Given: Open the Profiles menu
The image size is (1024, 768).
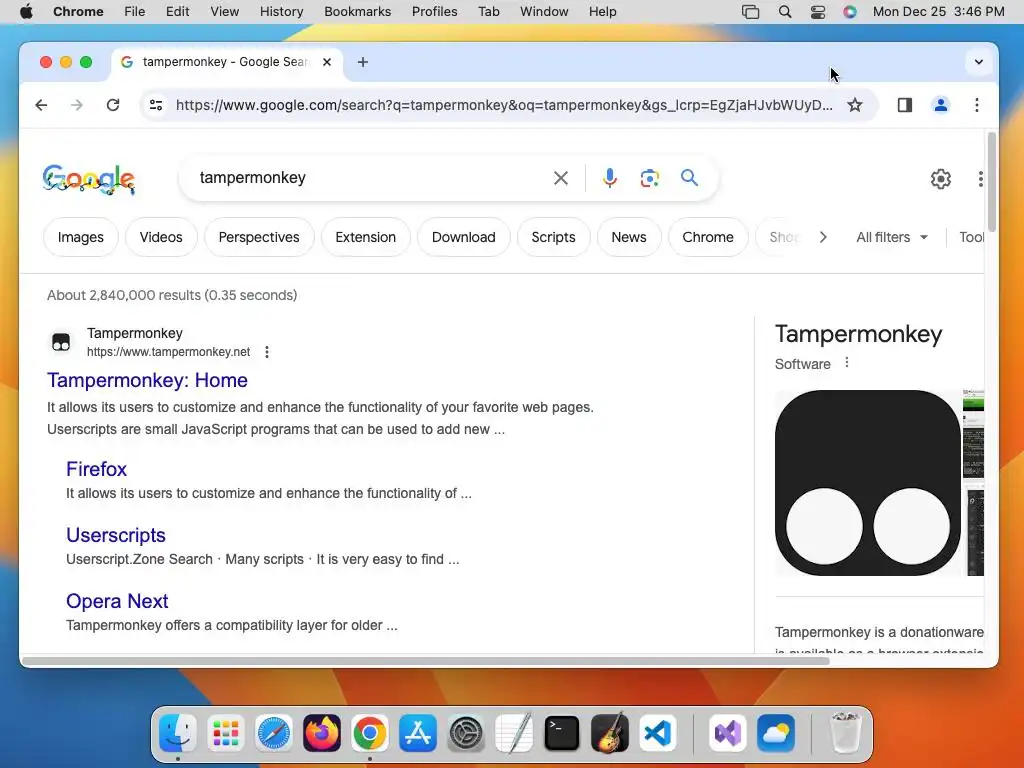Looking at the screenshot, I should 434,12.
